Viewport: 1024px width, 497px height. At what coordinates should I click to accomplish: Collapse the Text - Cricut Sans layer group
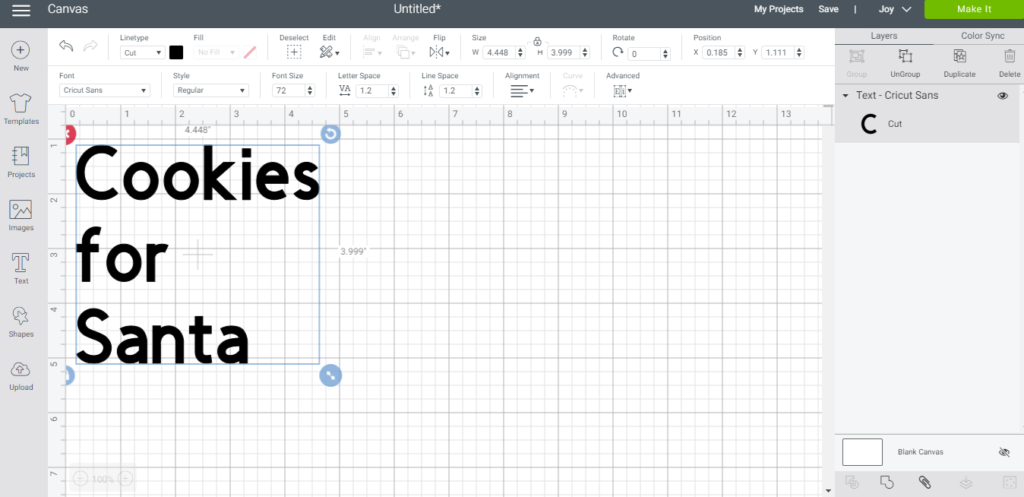pyautogui.click(x=846, y=95)
